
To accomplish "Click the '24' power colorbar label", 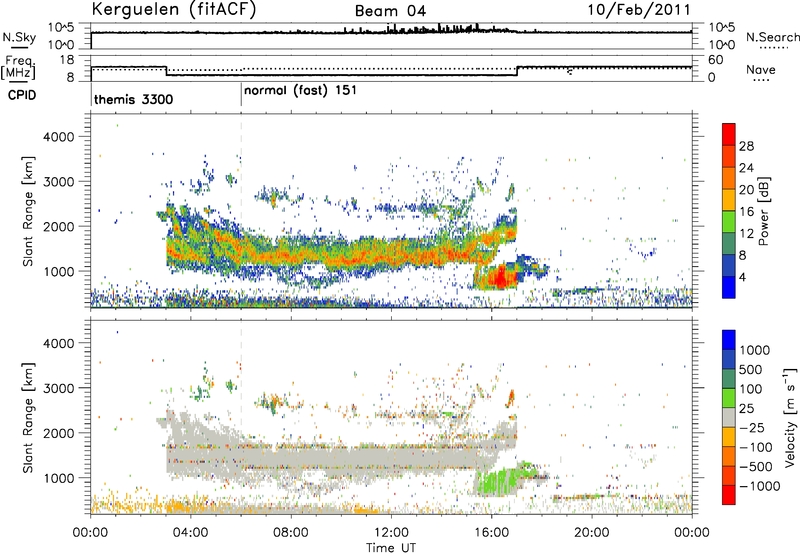I will click(746, 168).
